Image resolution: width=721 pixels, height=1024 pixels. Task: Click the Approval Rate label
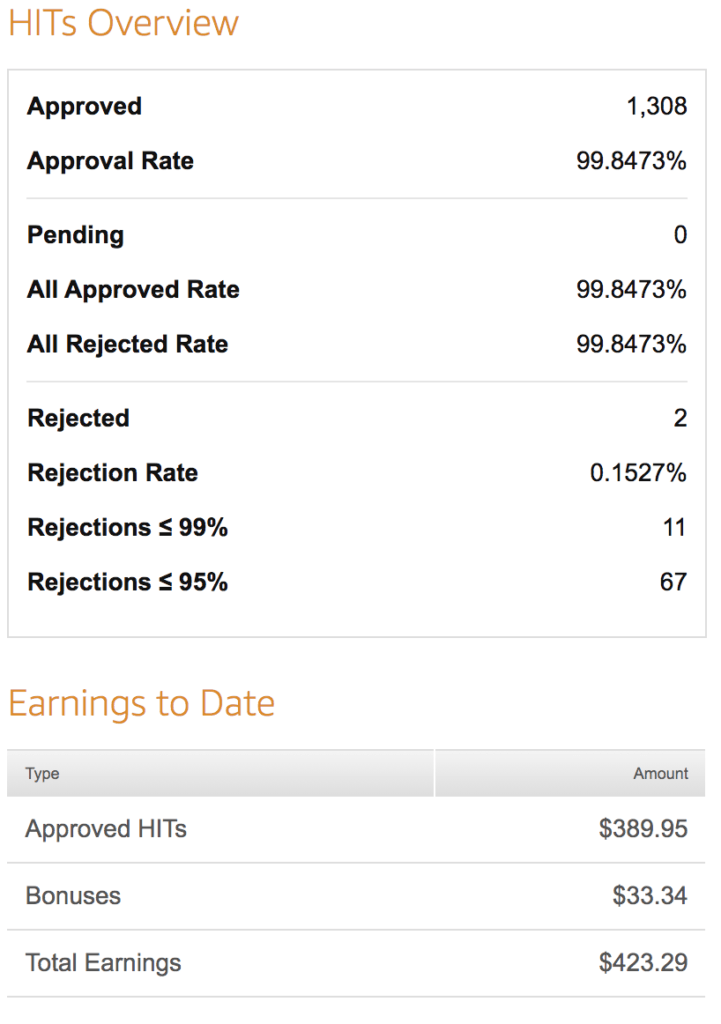coord(110,161)
